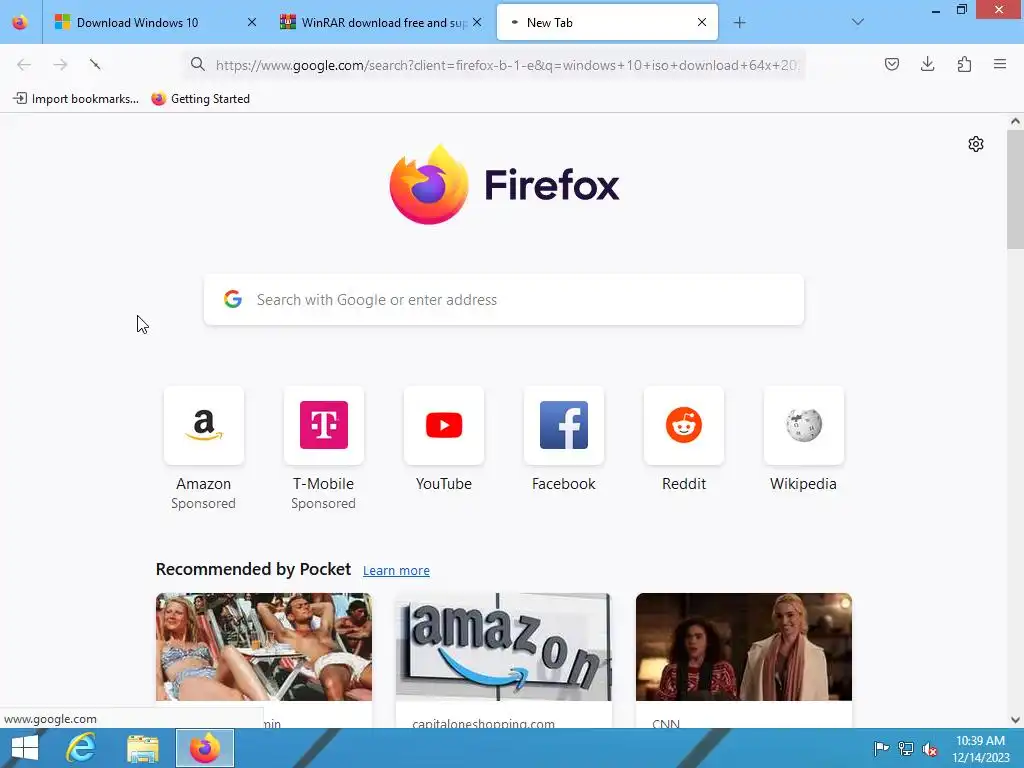The image size is (1024, 768).
Task: Open Firefox View pinned tab icon
Action: (20, 22)
